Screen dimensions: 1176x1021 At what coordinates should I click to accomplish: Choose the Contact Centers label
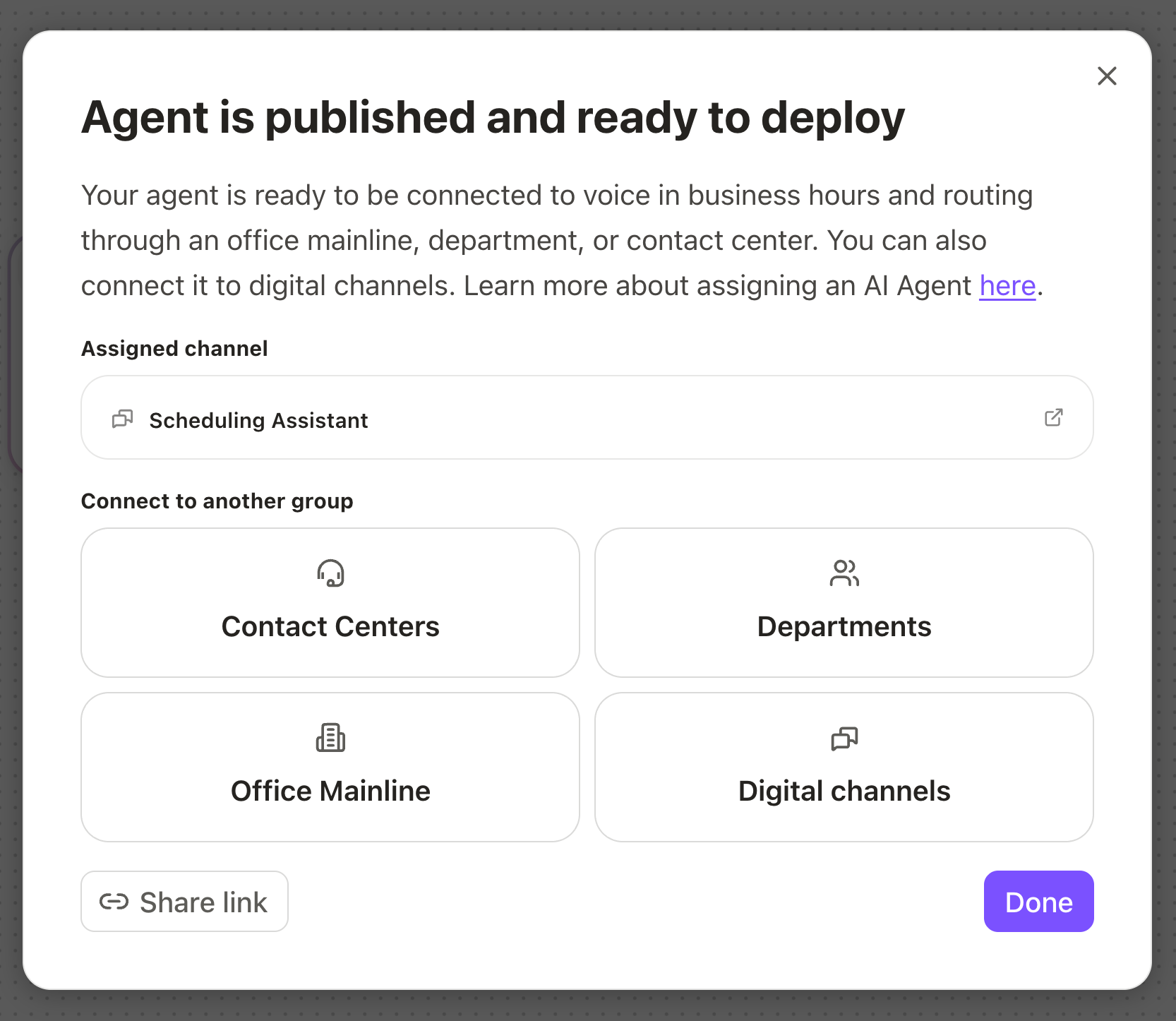(x=330, y=627)
